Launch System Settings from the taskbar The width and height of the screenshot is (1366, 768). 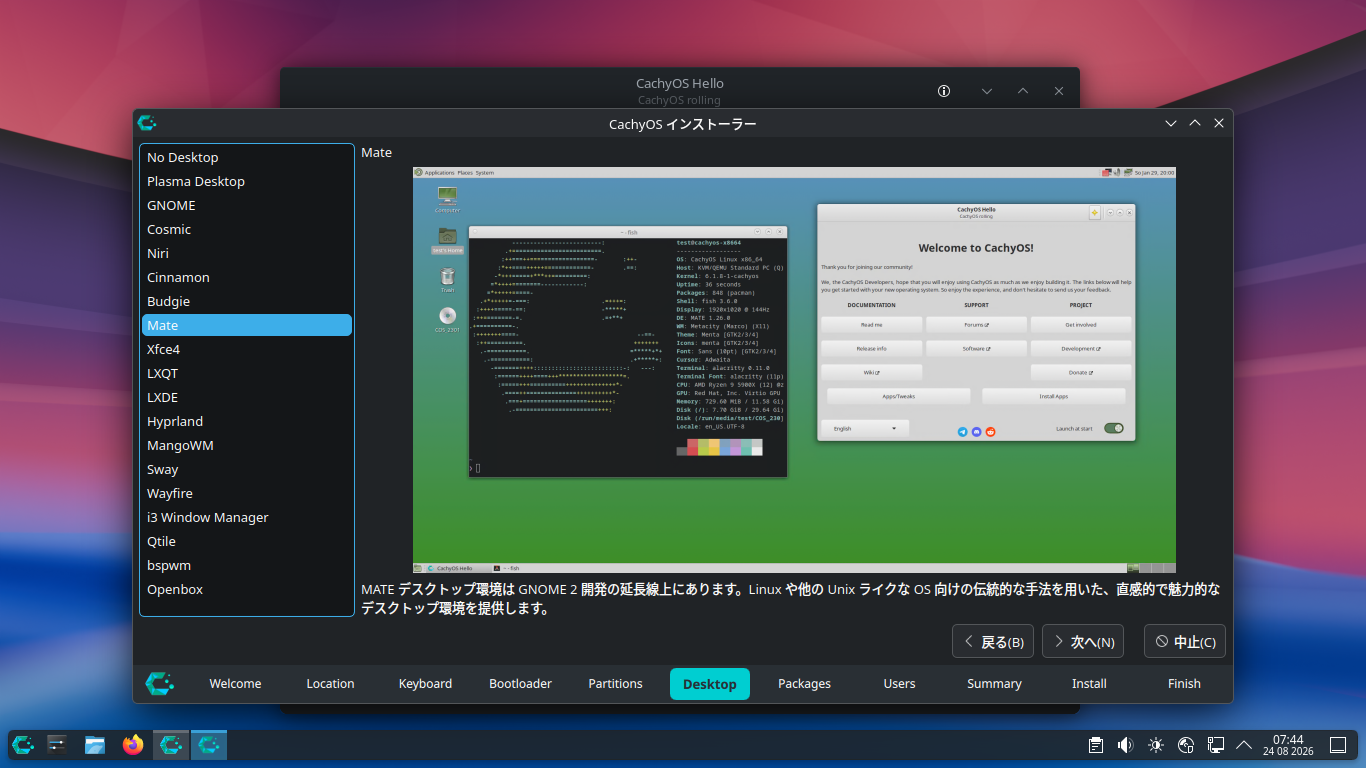tap(57, 744)
